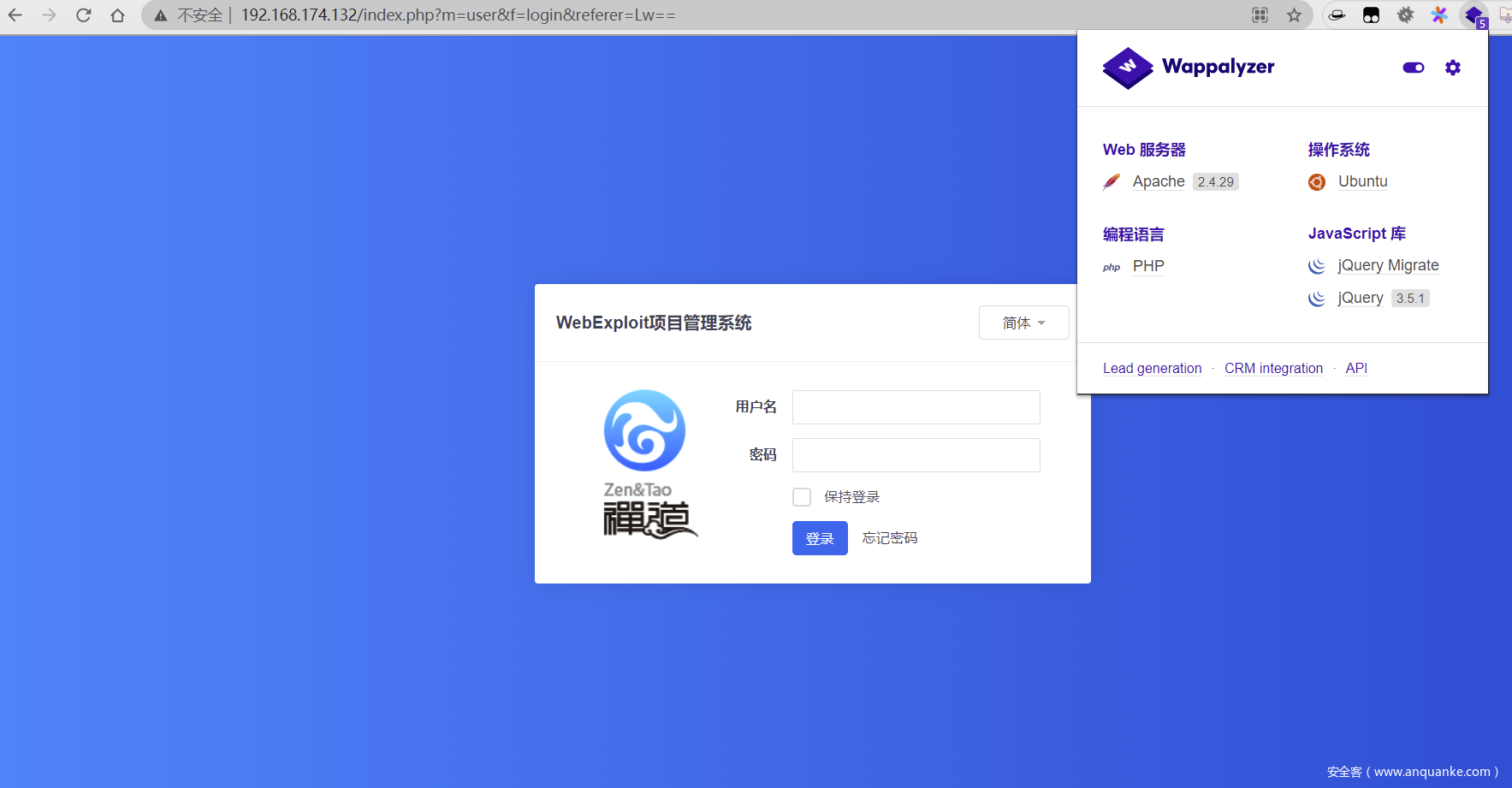The height and width of the screenshot is (788, 1512).
Task: Go to the browser home page icon
Action: 117,15
